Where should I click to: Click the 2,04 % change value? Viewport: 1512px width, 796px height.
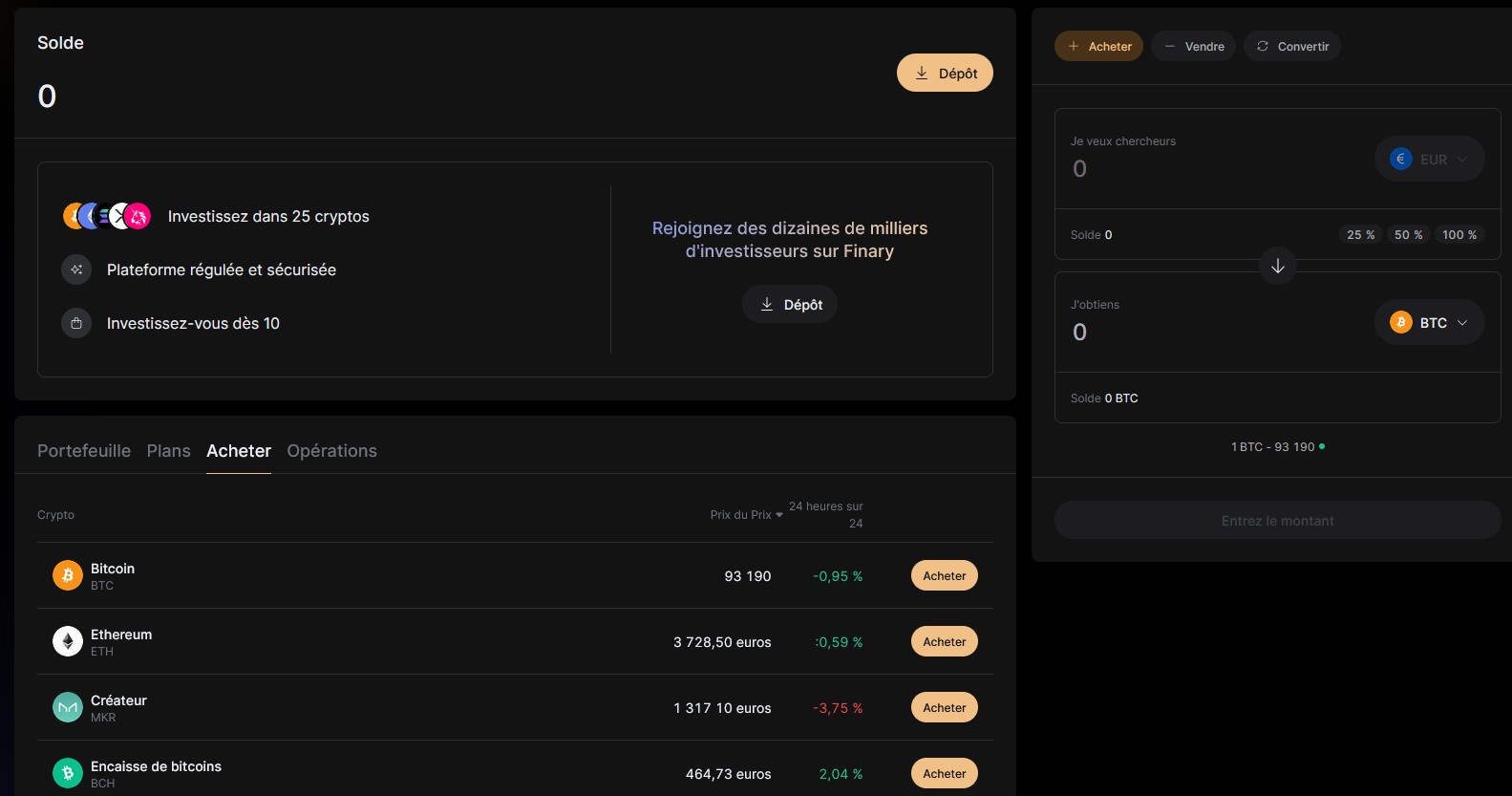(841, 774)
